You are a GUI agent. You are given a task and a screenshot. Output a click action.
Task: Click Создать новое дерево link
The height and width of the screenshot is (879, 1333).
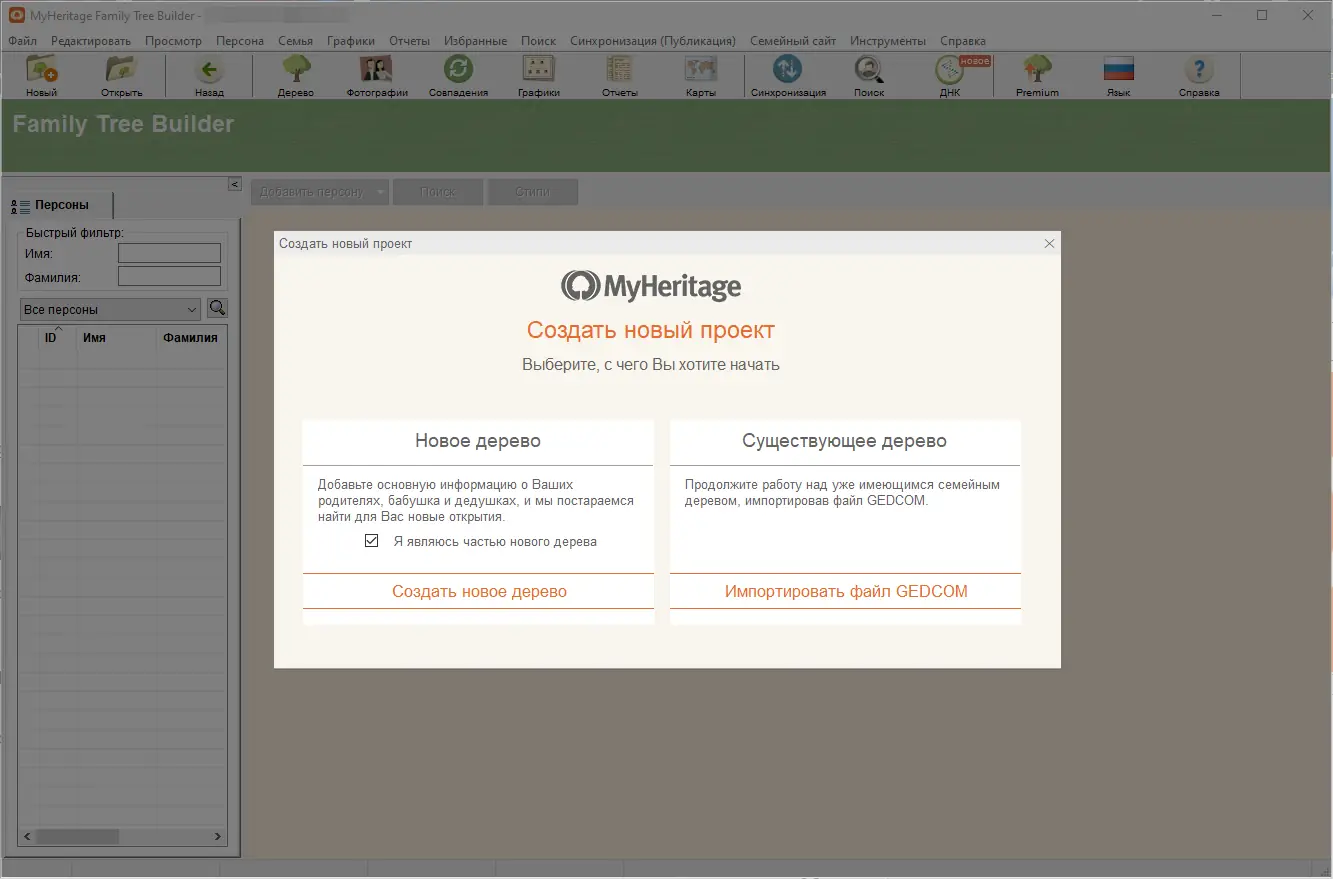[479, 591]
